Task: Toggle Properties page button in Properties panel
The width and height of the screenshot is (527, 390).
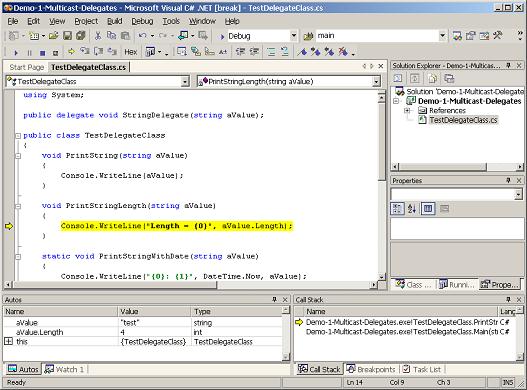Action: coord(428,209)
